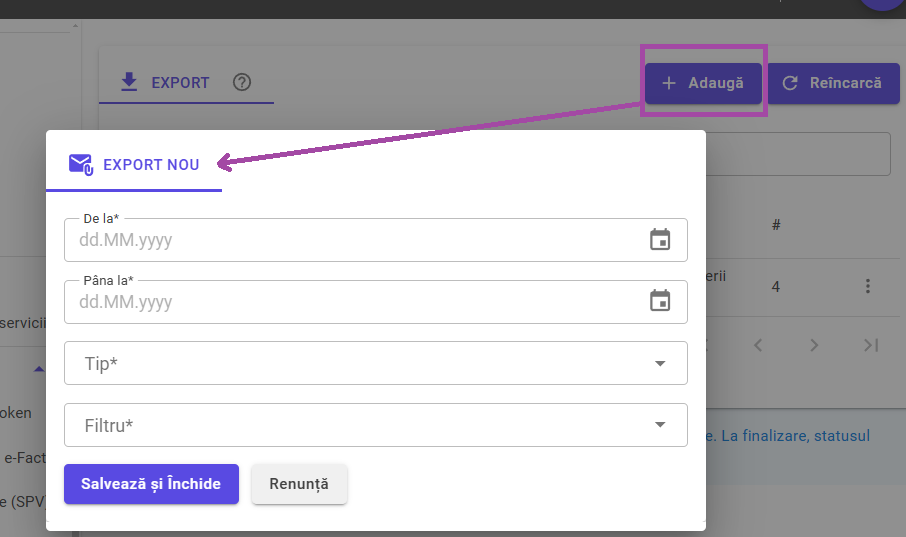
Task: Collapse the sidebar section with the up arrow
Action: pyautogui.click(x=39, y=369)
